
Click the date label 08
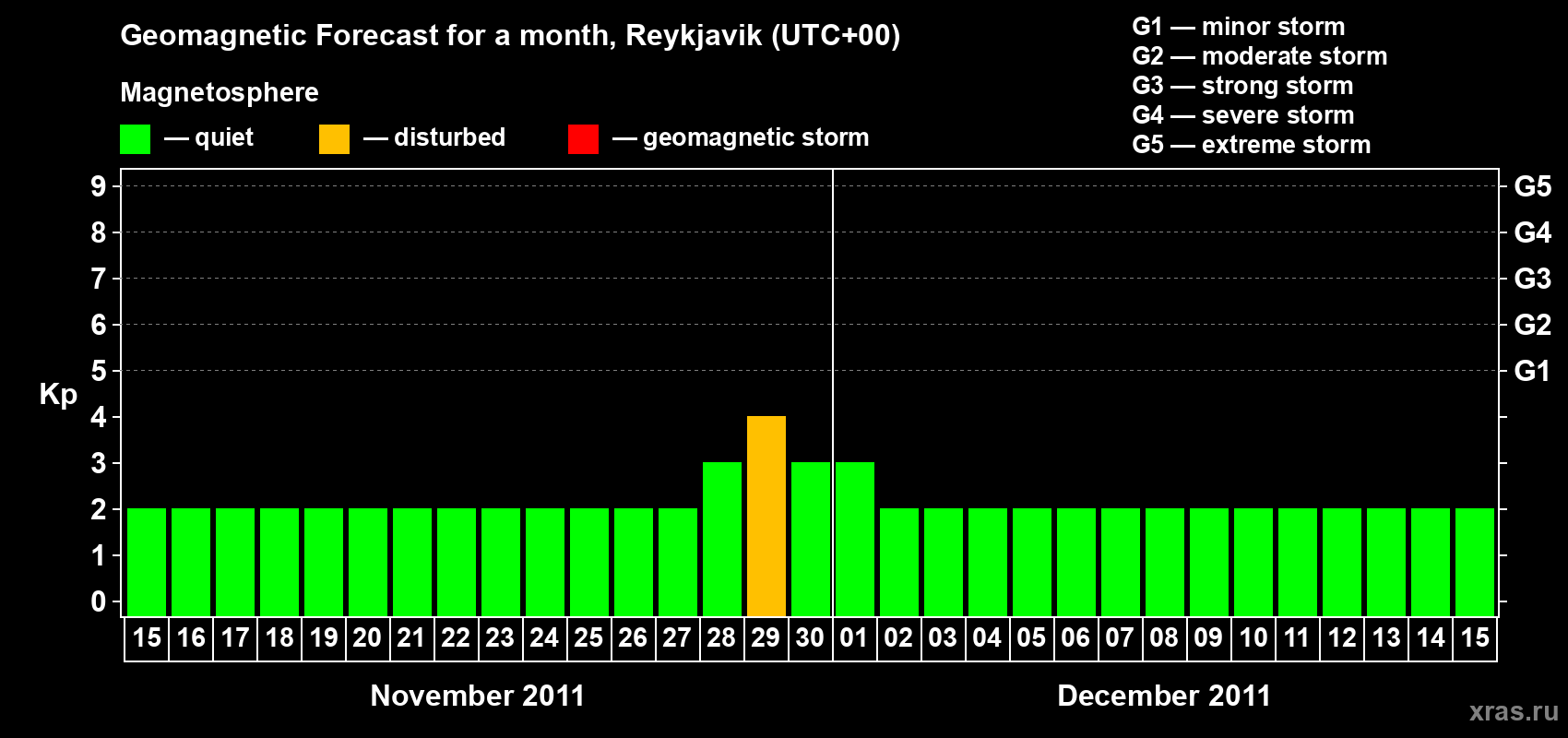[x=1164, y=637]
